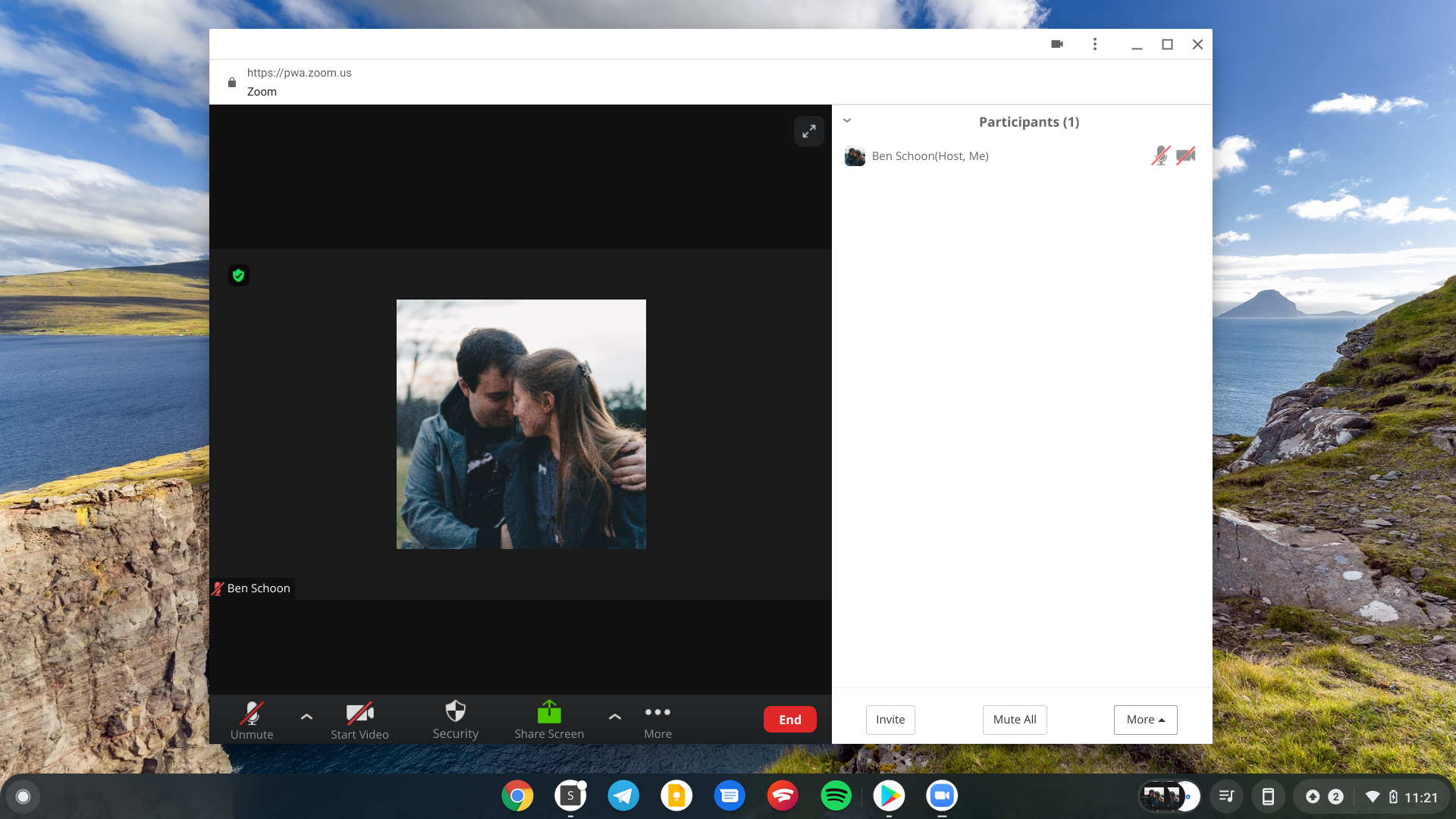This screenshot has height=819, width=1456.
Task: Open the three-dot More options in toolbar
Action: [657, 712]
